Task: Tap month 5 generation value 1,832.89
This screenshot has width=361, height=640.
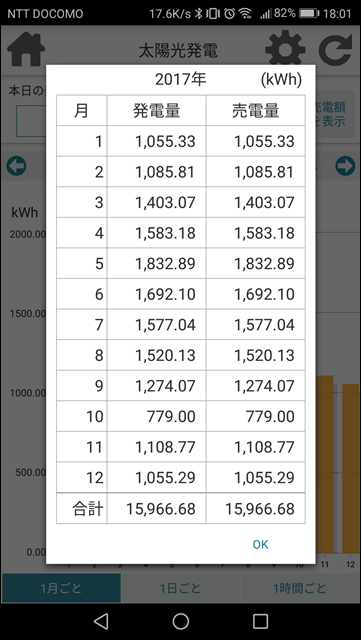Action: pos(165,264)
